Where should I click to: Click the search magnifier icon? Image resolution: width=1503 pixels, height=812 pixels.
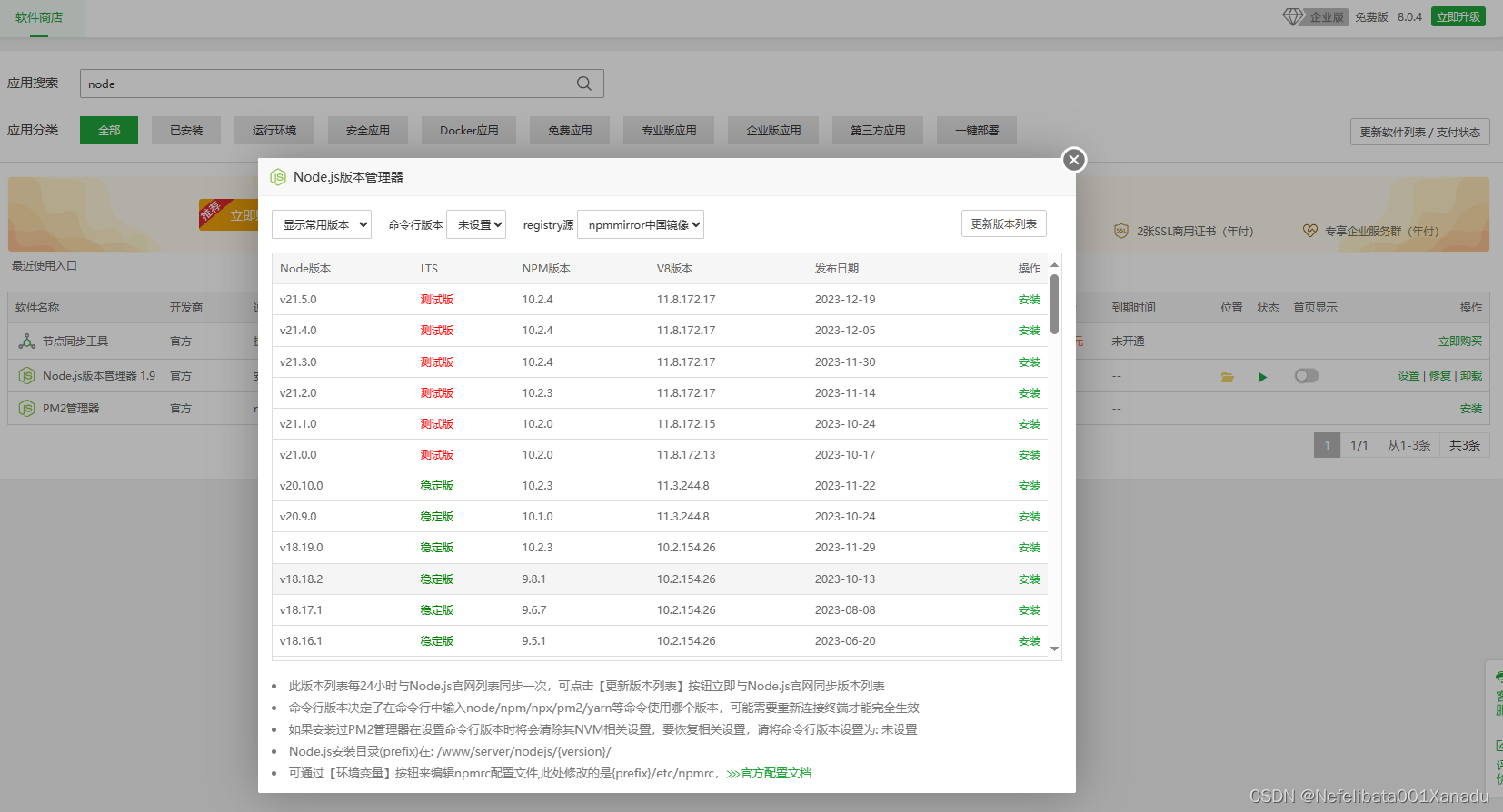(x=584, y=84)
